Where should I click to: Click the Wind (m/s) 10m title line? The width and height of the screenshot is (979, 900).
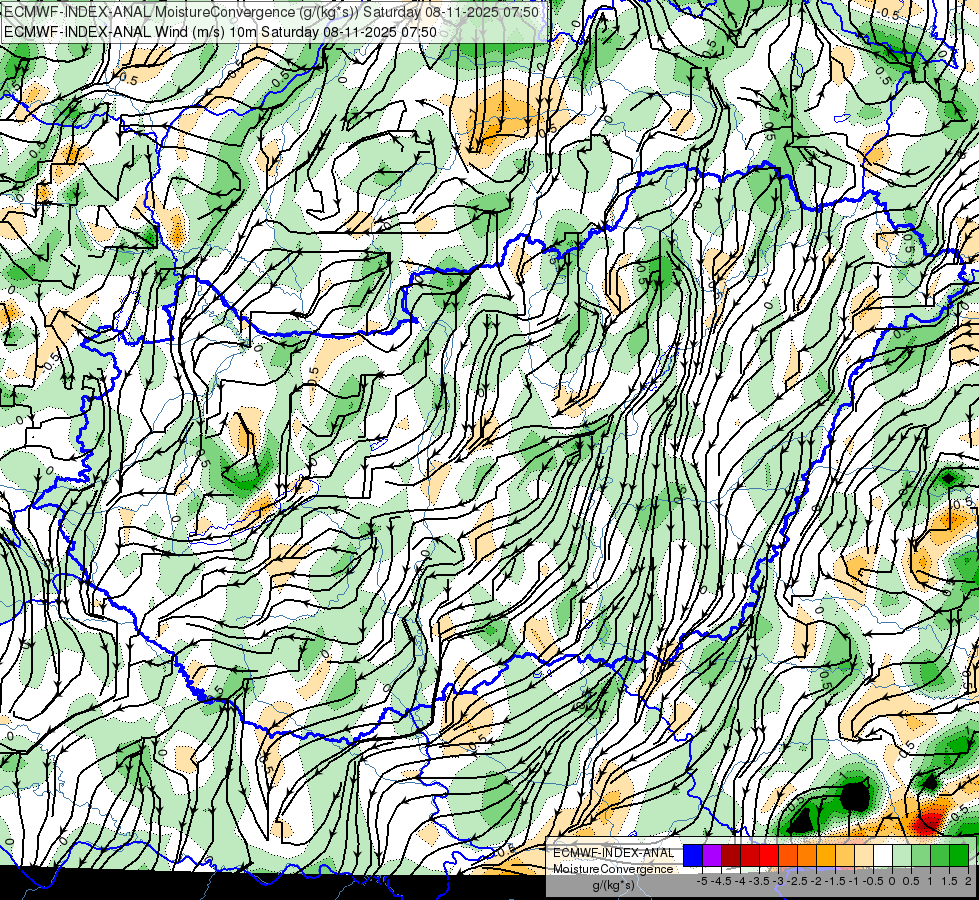(x=220, y=32)
